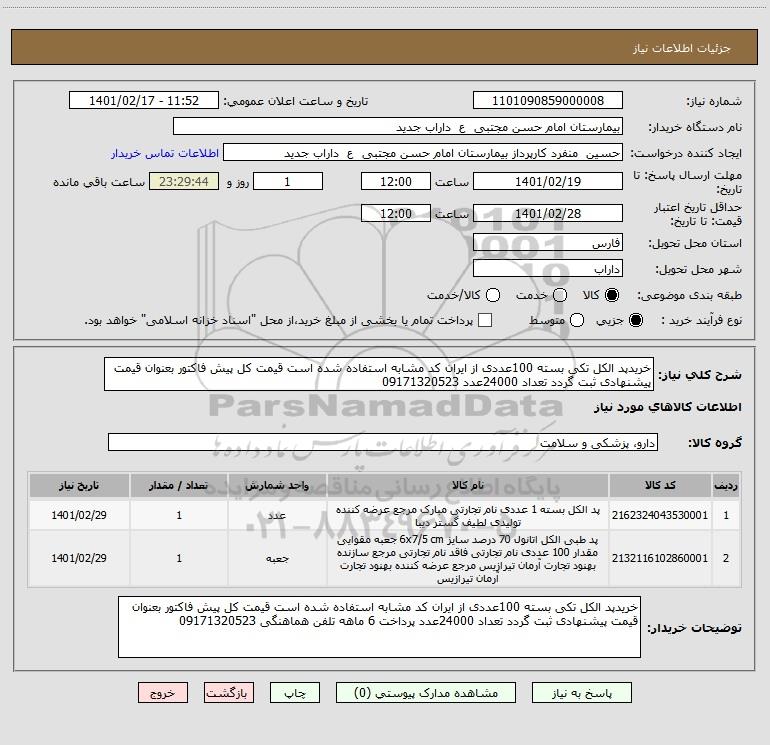The image size is (770, 745).
Task: Click the چاپ print button
Action: [x=295, y=693]
